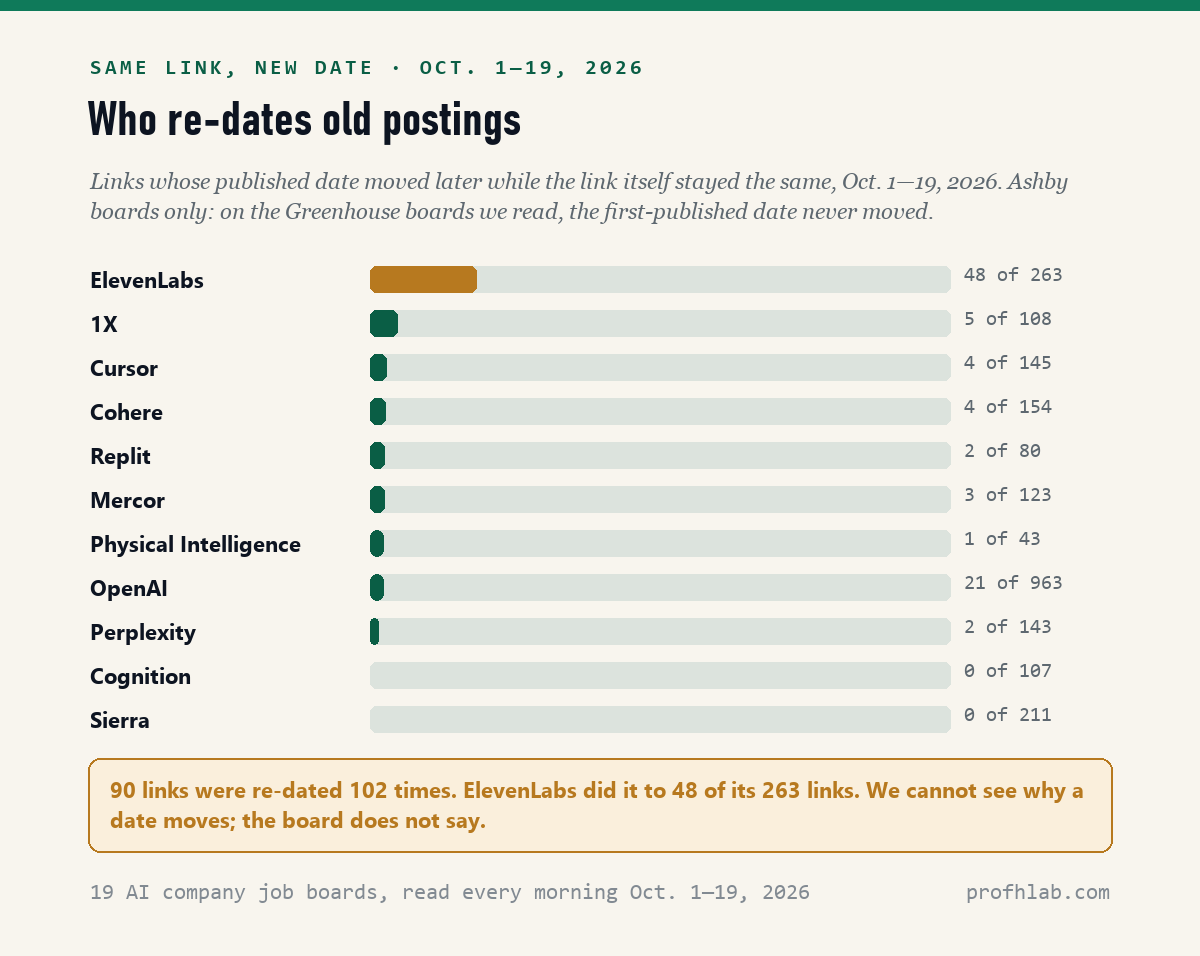Click the Mercor progress bar
The width and height of the screenshot is (1200, 956).
click(660, 500)
